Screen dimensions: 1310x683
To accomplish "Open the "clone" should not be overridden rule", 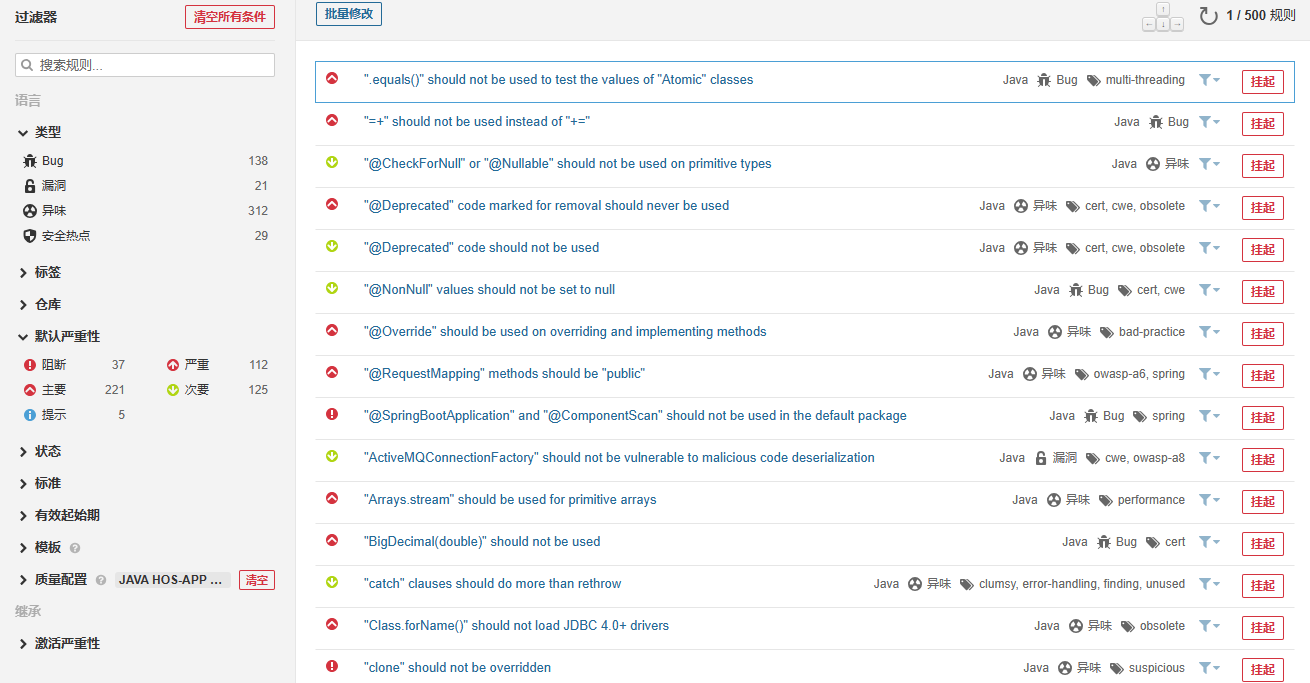I will [457, 668].
